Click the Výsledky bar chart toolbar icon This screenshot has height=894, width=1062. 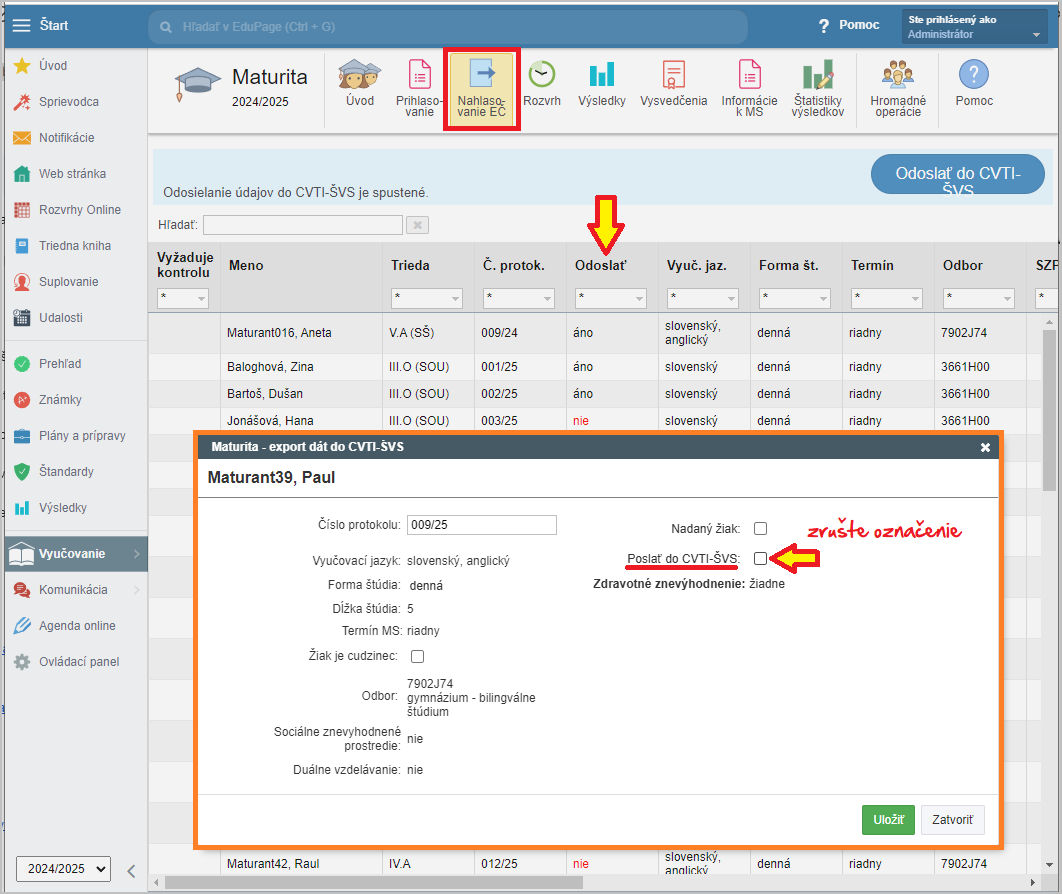point(601,76)
